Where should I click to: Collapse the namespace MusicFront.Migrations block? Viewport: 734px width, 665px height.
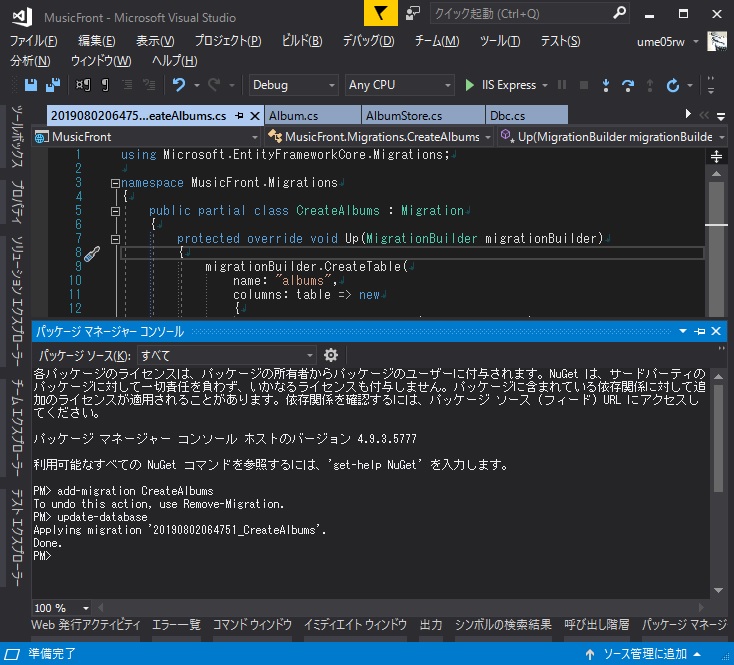coord(115,183)
